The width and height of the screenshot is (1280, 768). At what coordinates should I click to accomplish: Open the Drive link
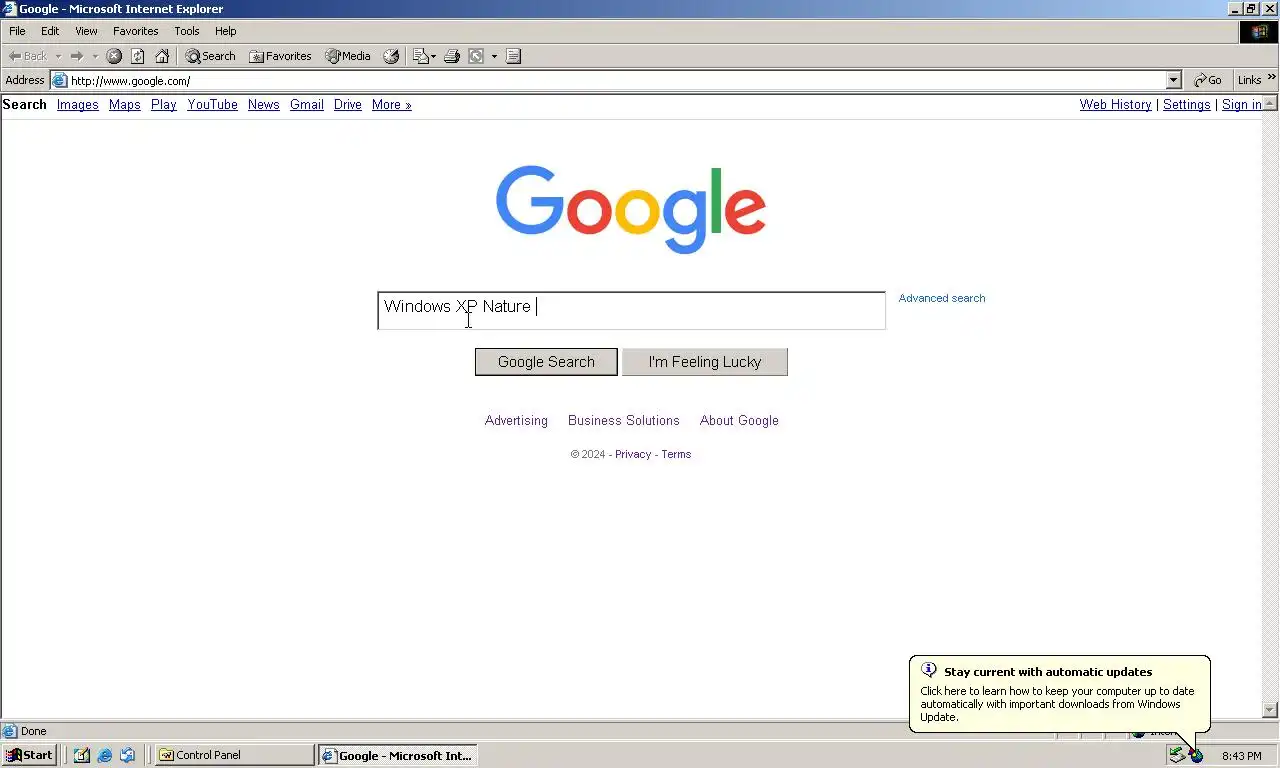348,104
